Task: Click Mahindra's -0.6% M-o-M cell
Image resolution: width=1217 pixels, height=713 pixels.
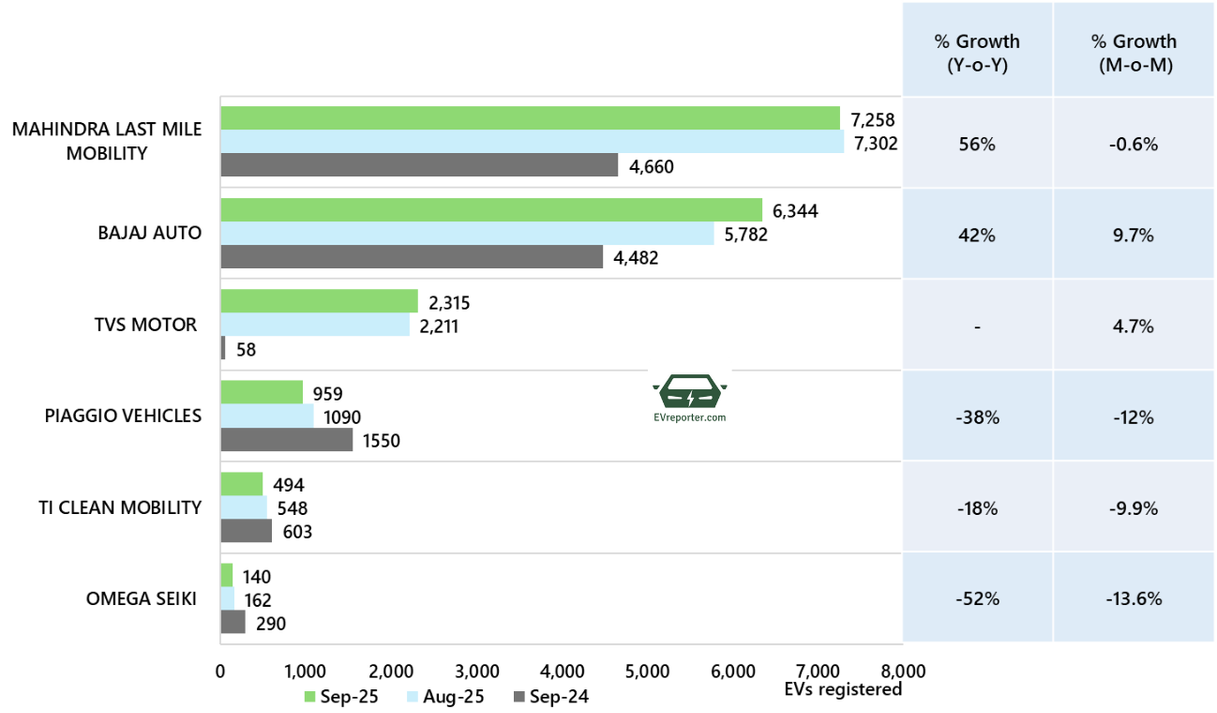Action: tap(1134, 143)
